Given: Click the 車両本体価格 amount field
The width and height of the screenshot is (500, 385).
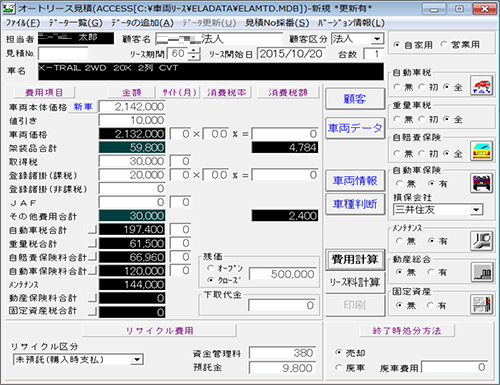Looking at the screenshot, I should pyautogui.click(x=132, y=107).
